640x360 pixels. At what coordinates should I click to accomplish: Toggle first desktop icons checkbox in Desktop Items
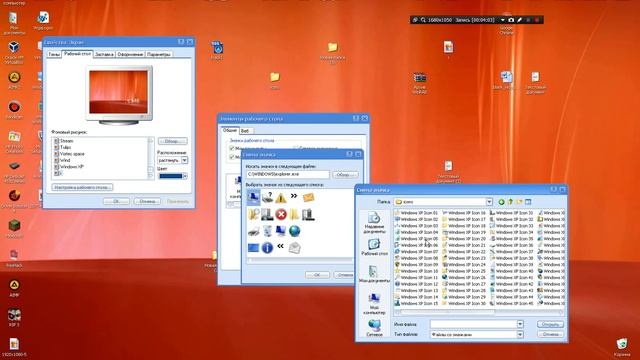pos(232,148)
